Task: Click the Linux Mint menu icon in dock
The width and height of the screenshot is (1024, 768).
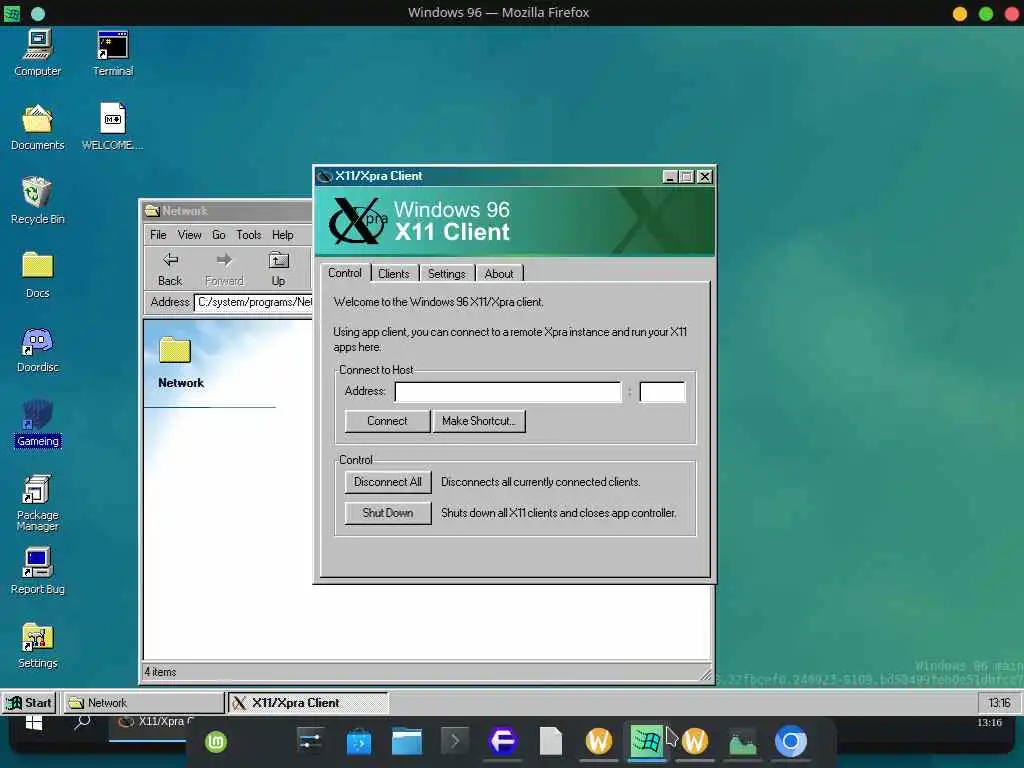Action: coord(216,742)
